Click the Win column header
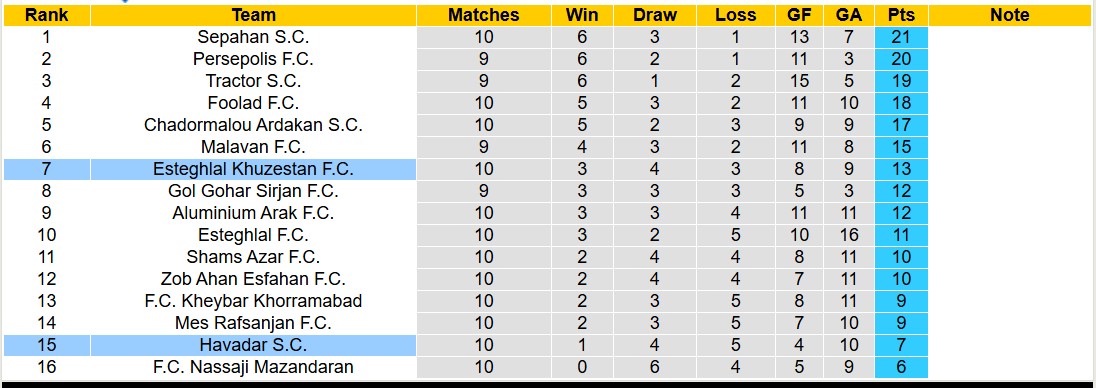Viewport: 1096px width, 388px height. point(582,15)
